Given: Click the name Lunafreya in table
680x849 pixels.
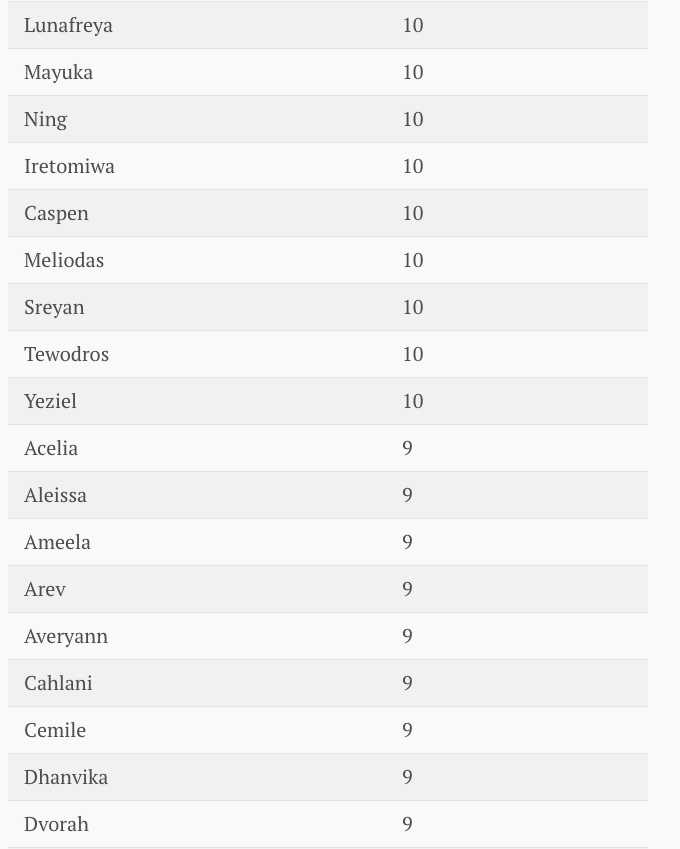Looking at the screenshot, I should point(68,25).
